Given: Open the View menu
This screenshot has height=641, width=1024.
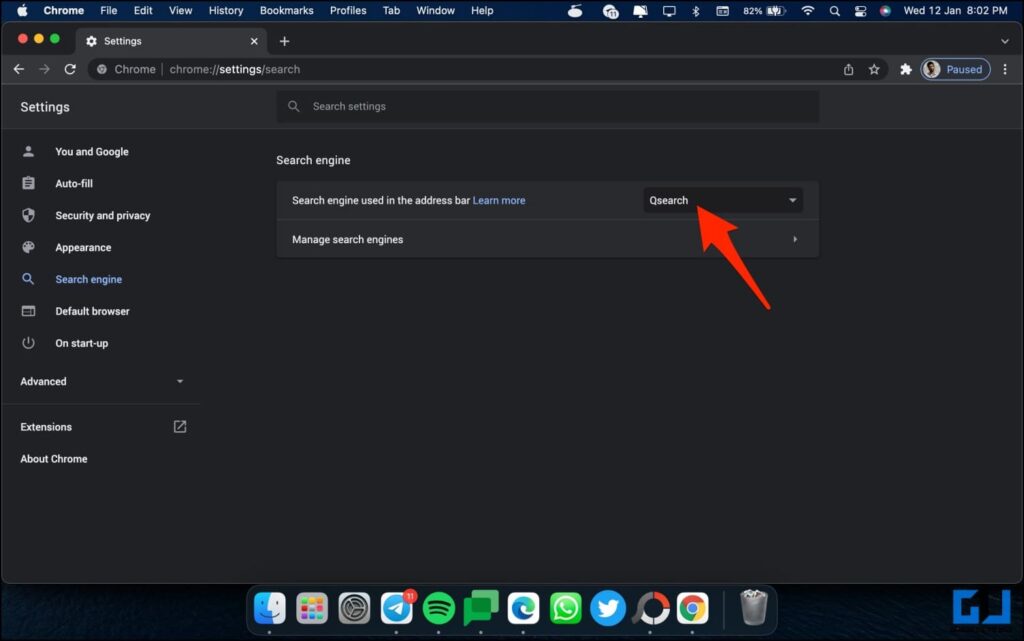Looking at the screenshot, I should click(x=180, y=10).
